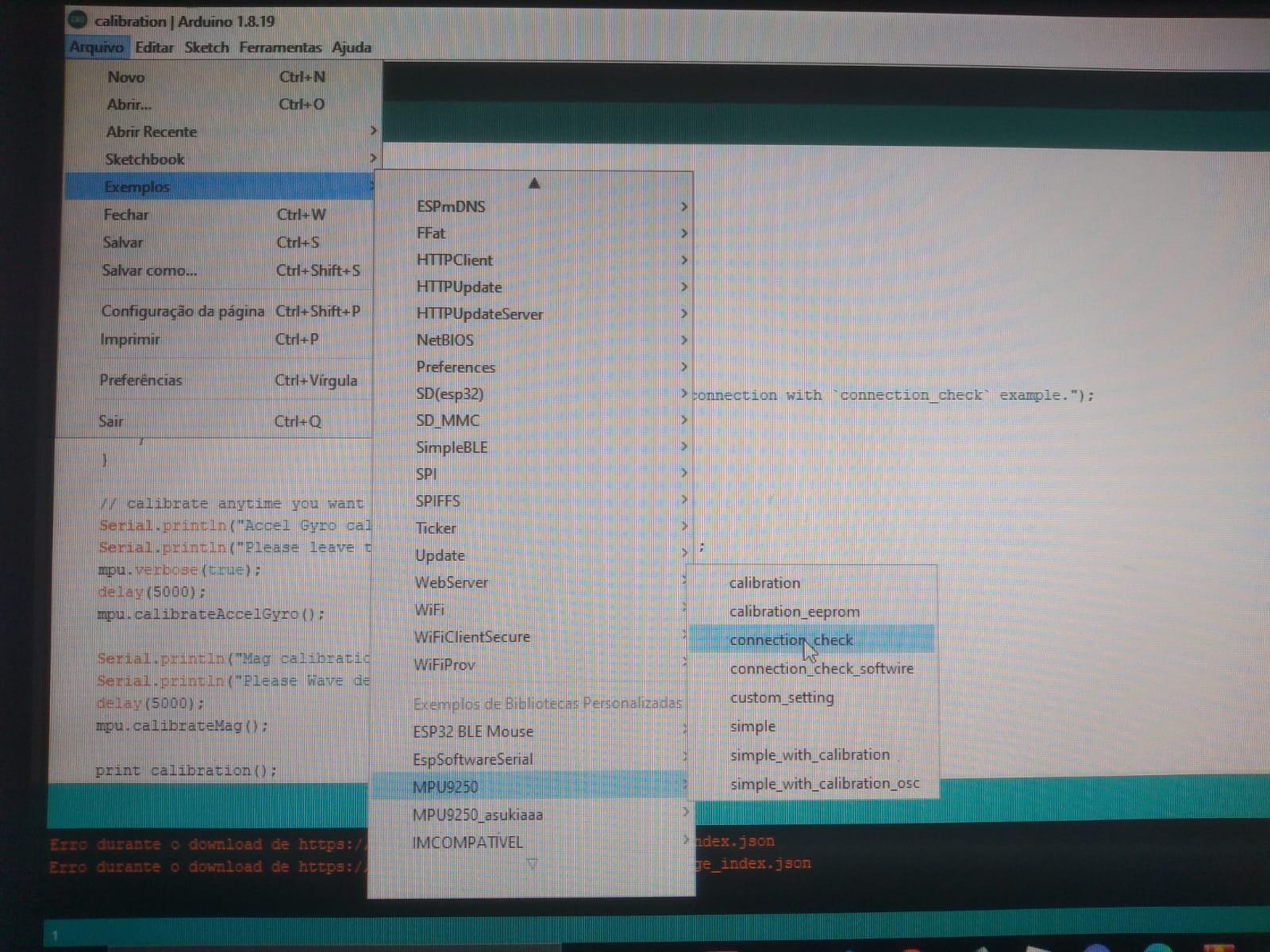Select the Exemplos menu entry
The height and width of the screenshot is (952, 1270).
point(220,187)
